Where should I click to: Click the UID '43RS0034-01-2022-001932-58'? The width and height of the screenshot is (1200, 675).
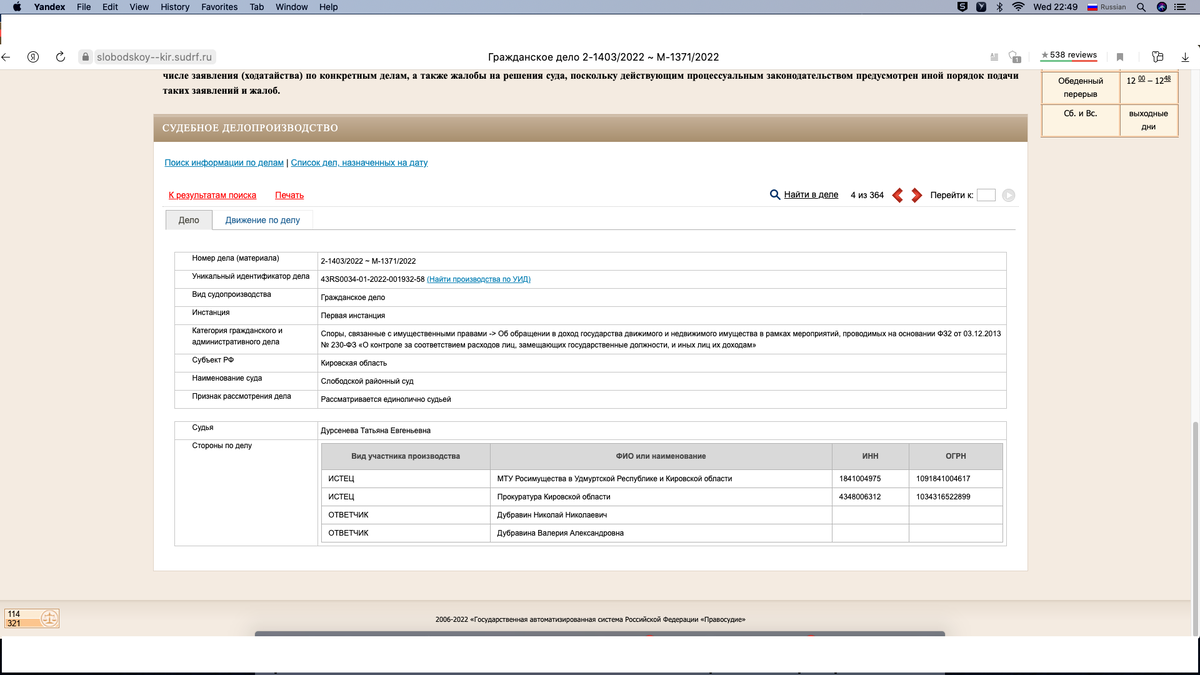coord(372,279)
